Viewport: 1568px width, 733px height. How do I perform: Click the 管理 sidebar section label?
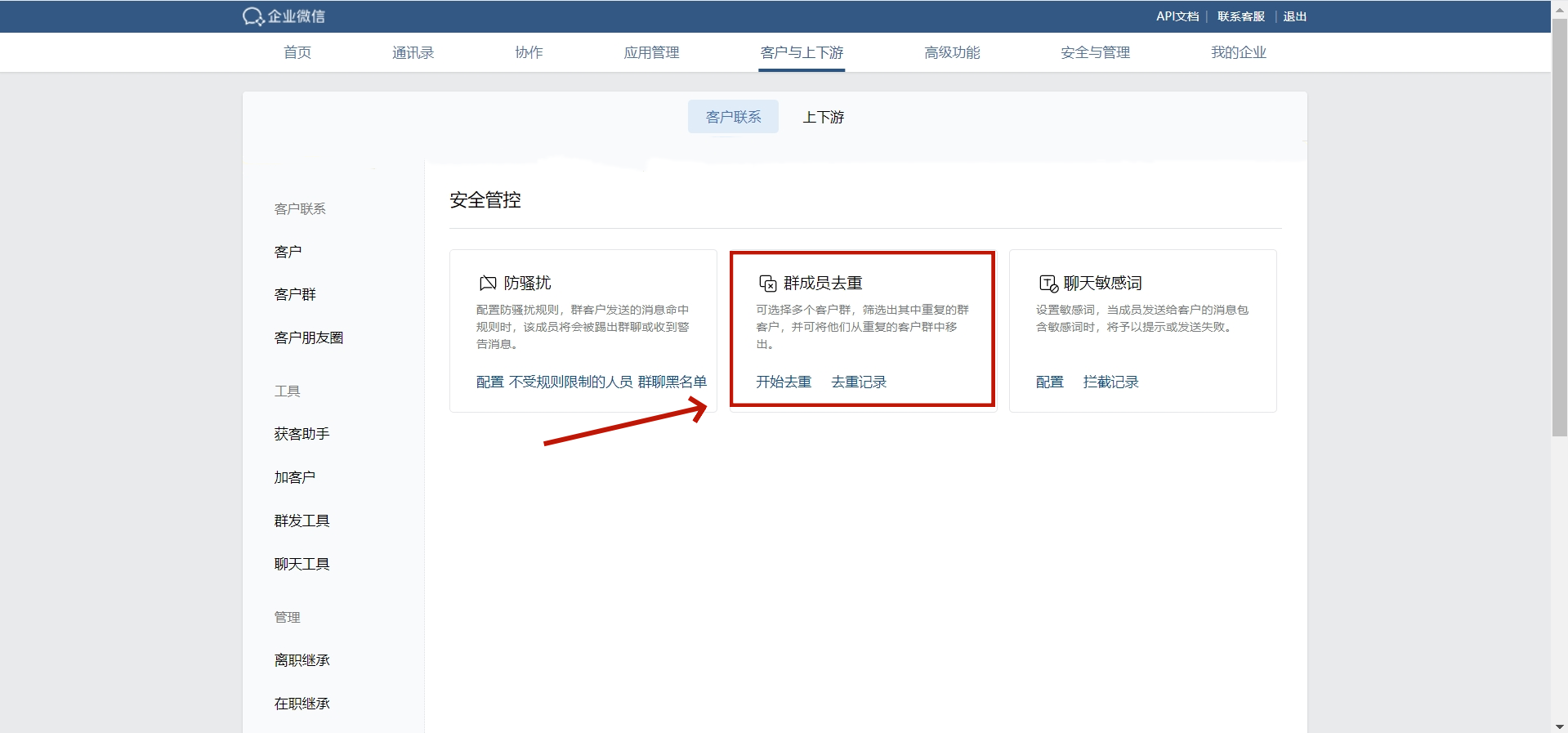pyautogui.click(x=287, y=617)
